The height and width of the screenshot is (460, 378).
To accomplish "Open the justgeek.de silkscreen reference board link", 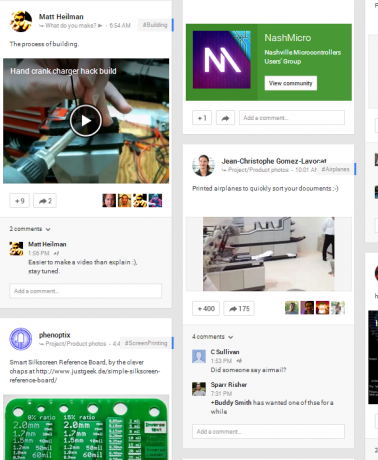I will (x=85, y=375).
